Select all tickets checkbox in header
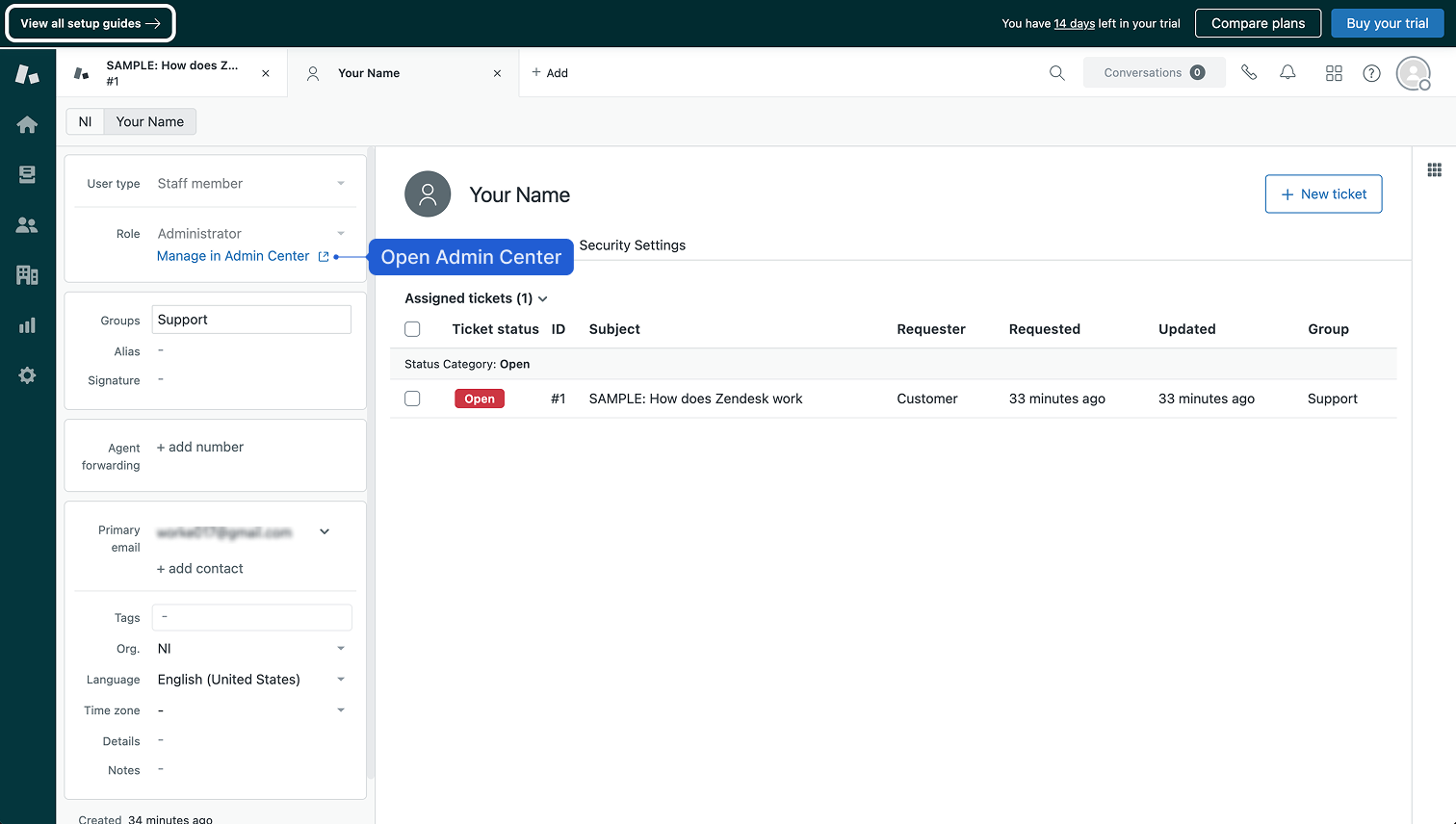 412,329
